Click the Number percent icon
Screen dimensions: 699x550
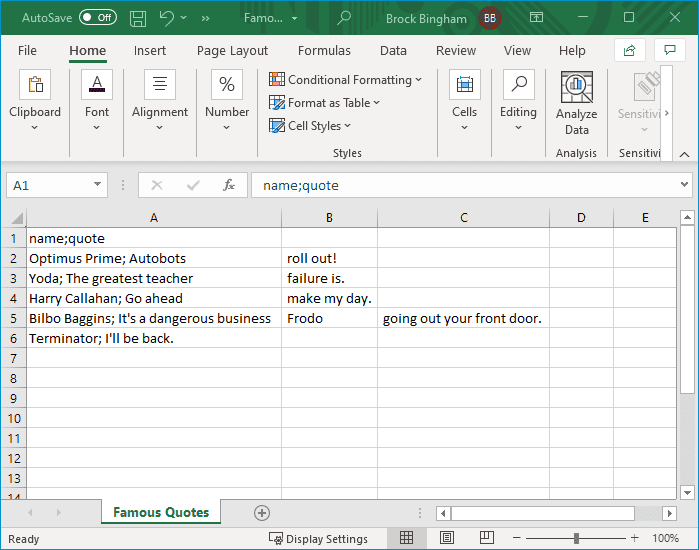[x=227, y=84]
